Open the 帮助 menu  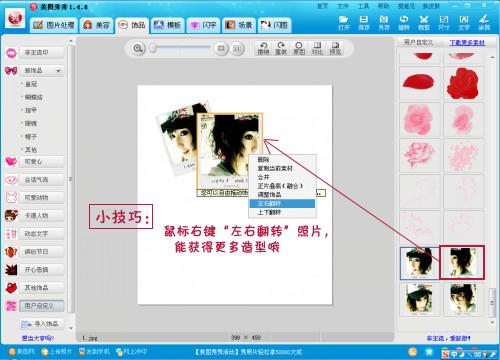383,6
